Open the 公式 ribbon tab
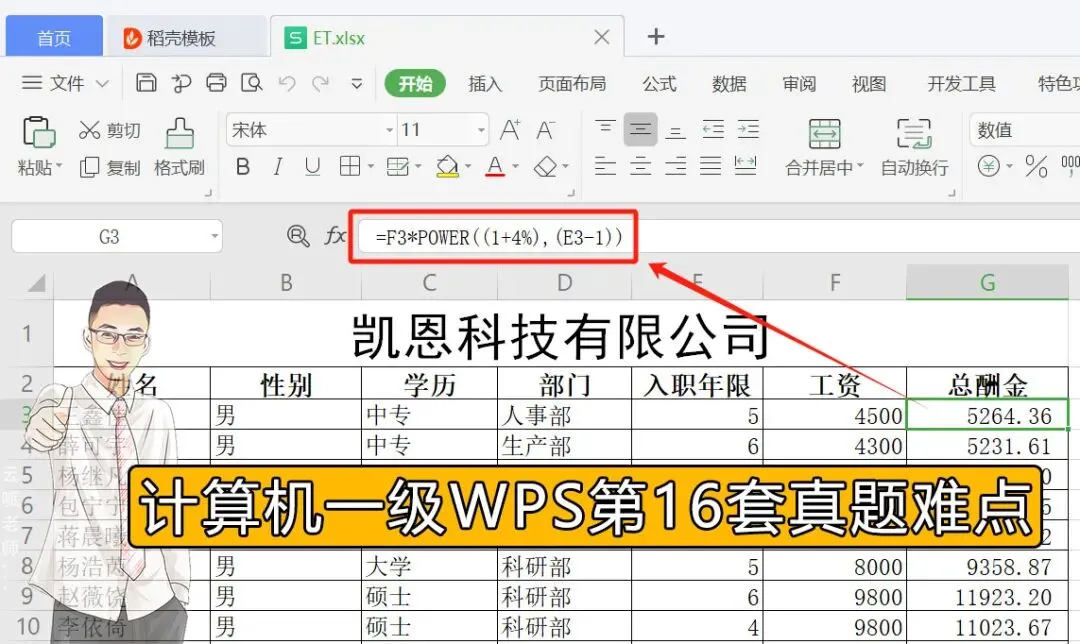The image size is (1080, 644). coord(659,84)
